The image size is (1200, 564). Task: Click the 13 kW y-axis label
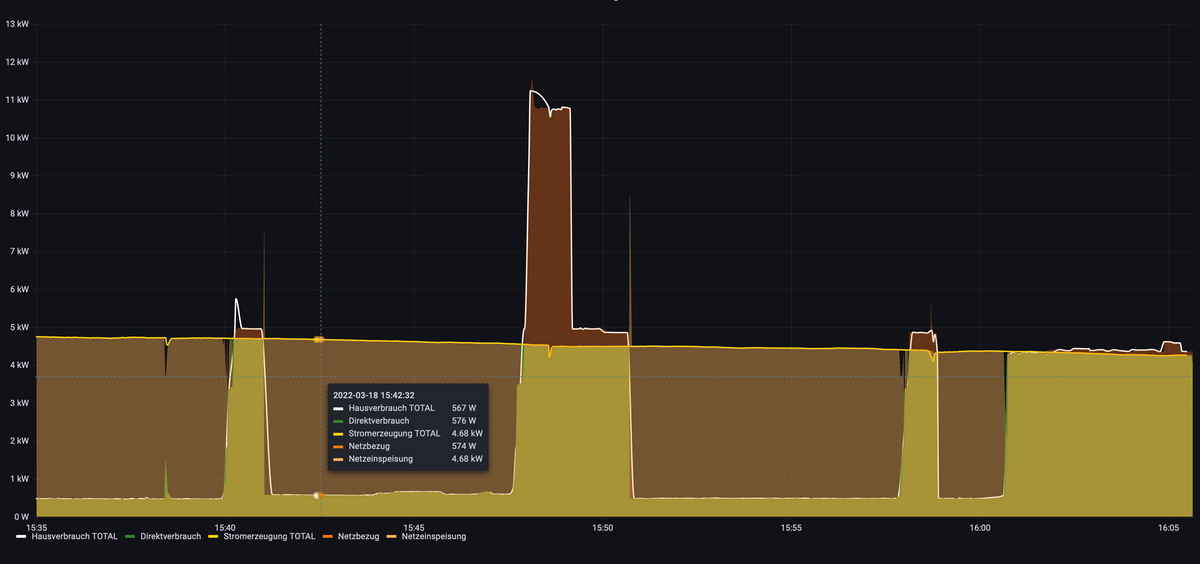(x=18, y=24)
